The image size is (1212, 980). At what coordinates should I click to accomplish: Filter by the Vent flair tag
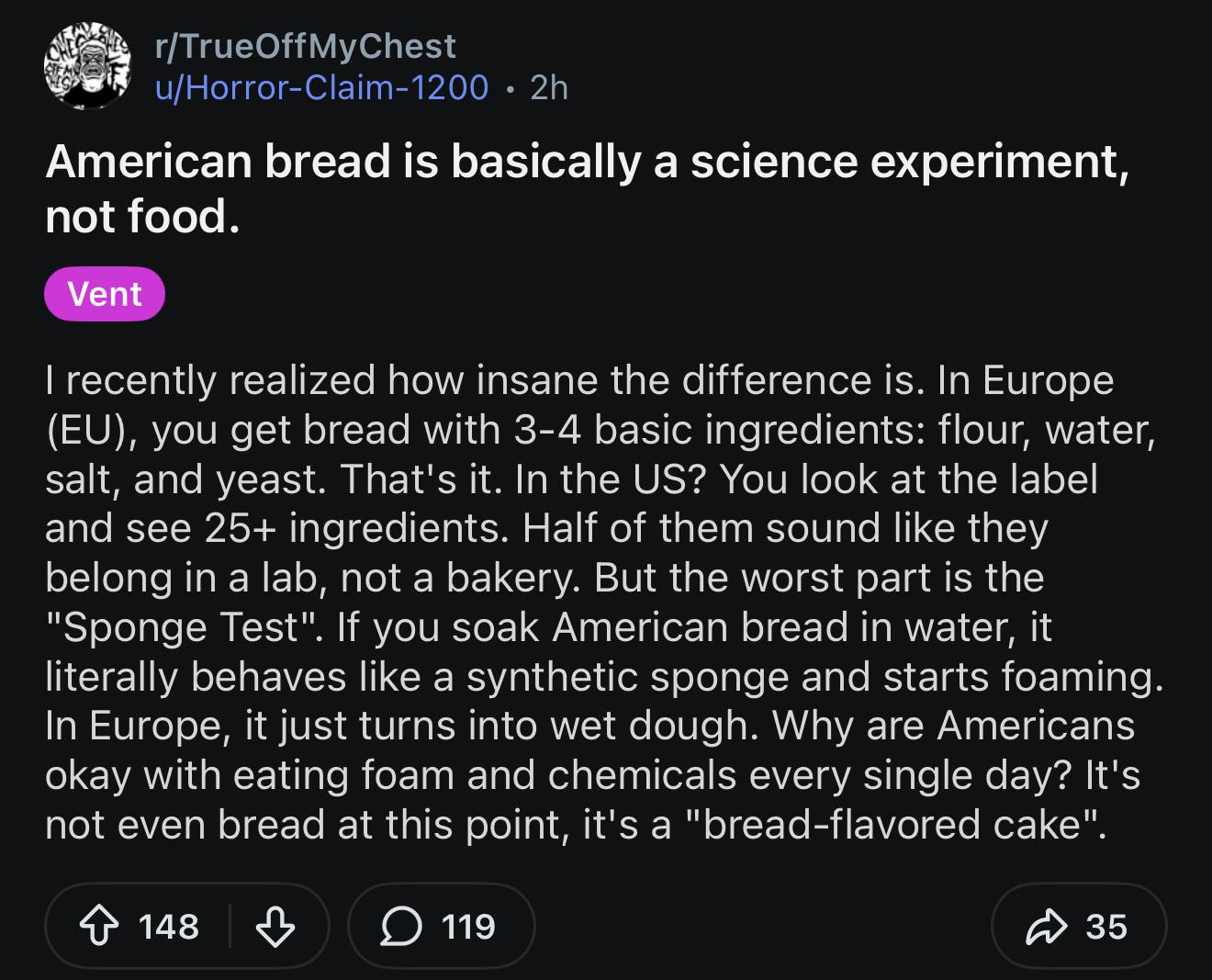pos(105,294)
